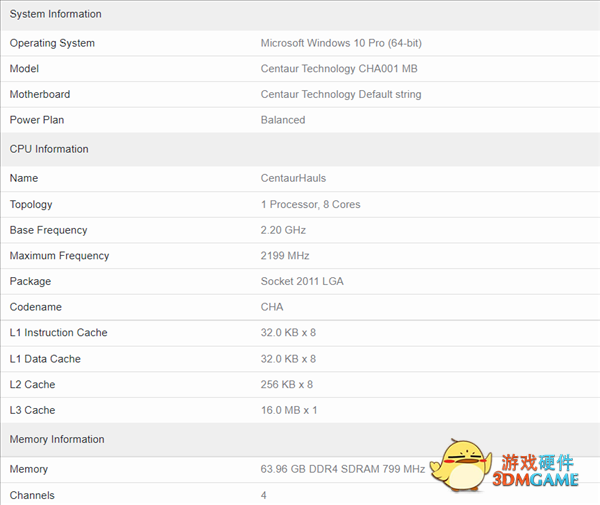Screen dimensions: 600x505
Task: Select Centaur Technology CHA001 MB value
Action: [339, 69]
